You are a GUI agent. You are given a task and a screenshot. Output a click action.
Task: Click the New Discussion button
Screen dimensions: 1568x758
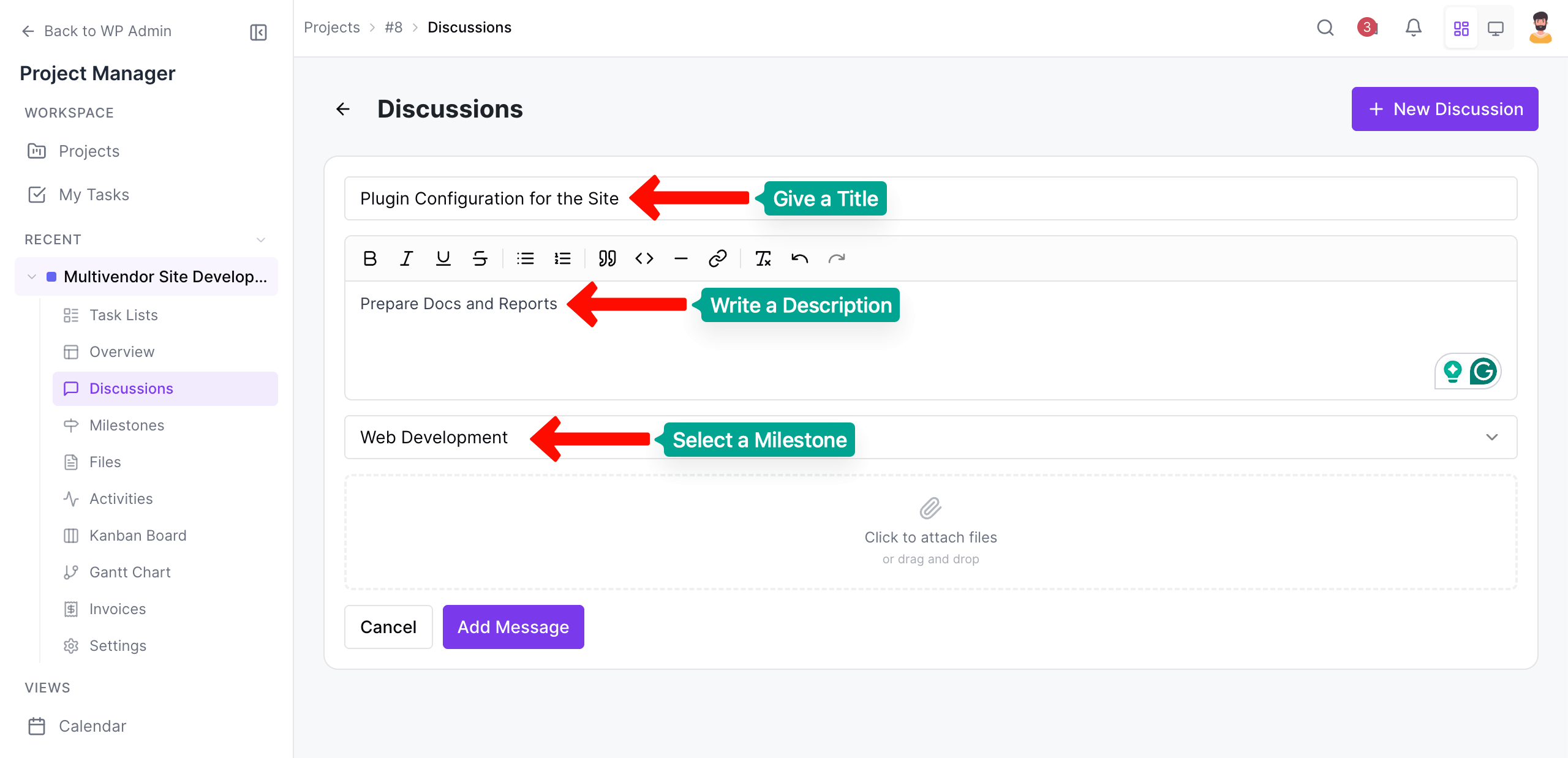[x=1444, y=108]
